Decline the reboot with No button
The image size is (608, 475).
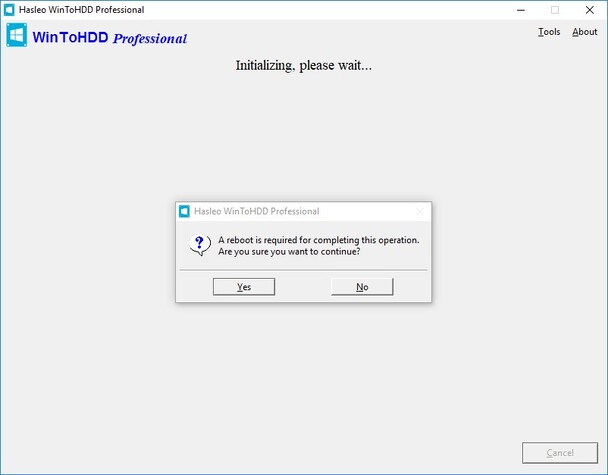(362, 287)
